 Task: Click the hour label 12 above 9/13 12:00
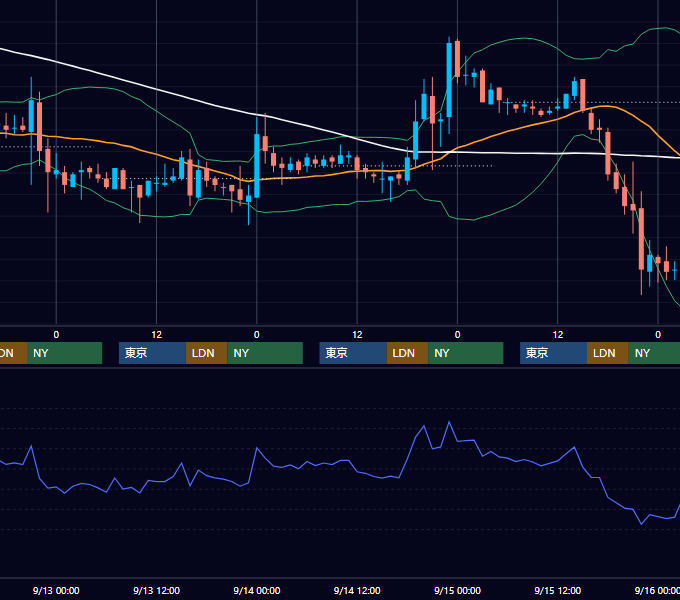(x=157, y=335)
